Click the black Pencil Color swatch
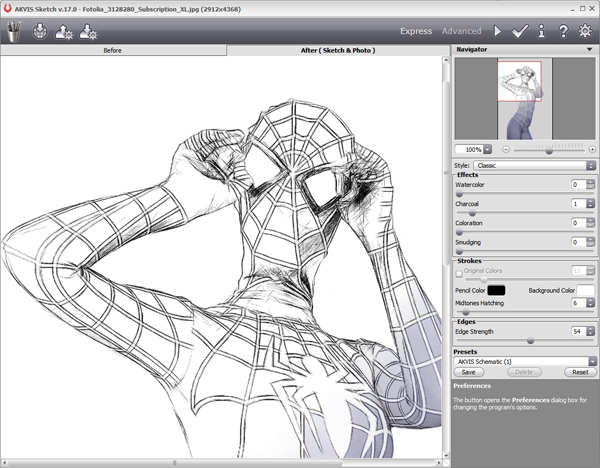600x468 pixels. point(496,290)
